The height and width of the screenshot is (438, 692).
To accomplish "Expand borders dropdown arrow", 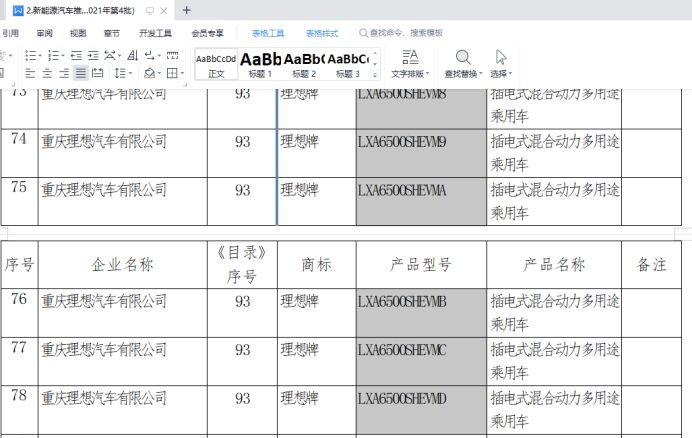I will tap(182, 74).
